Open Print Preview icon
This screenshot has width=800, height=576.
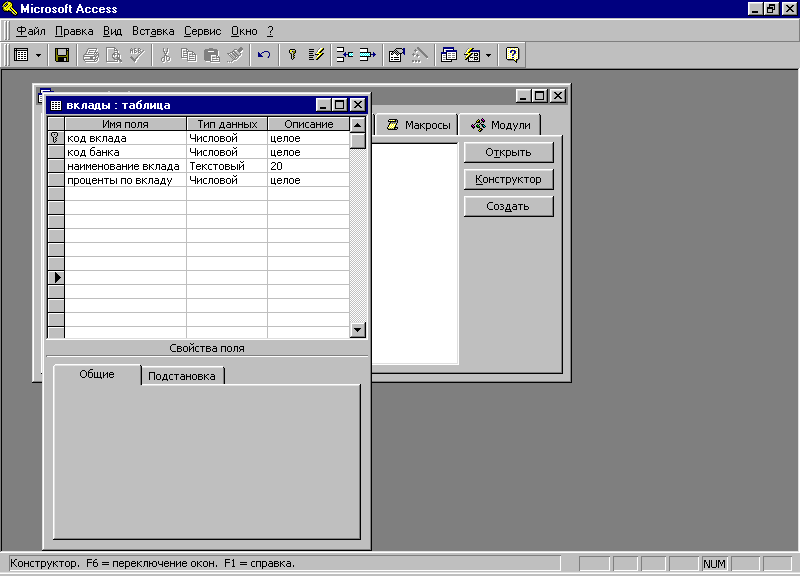113,55
